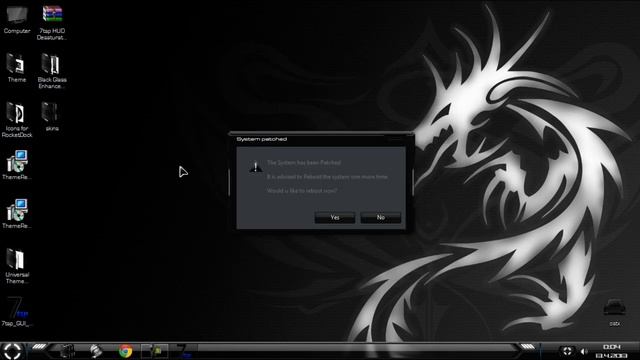Select the 7tsp_GUI desktop icon

[17, 312]
